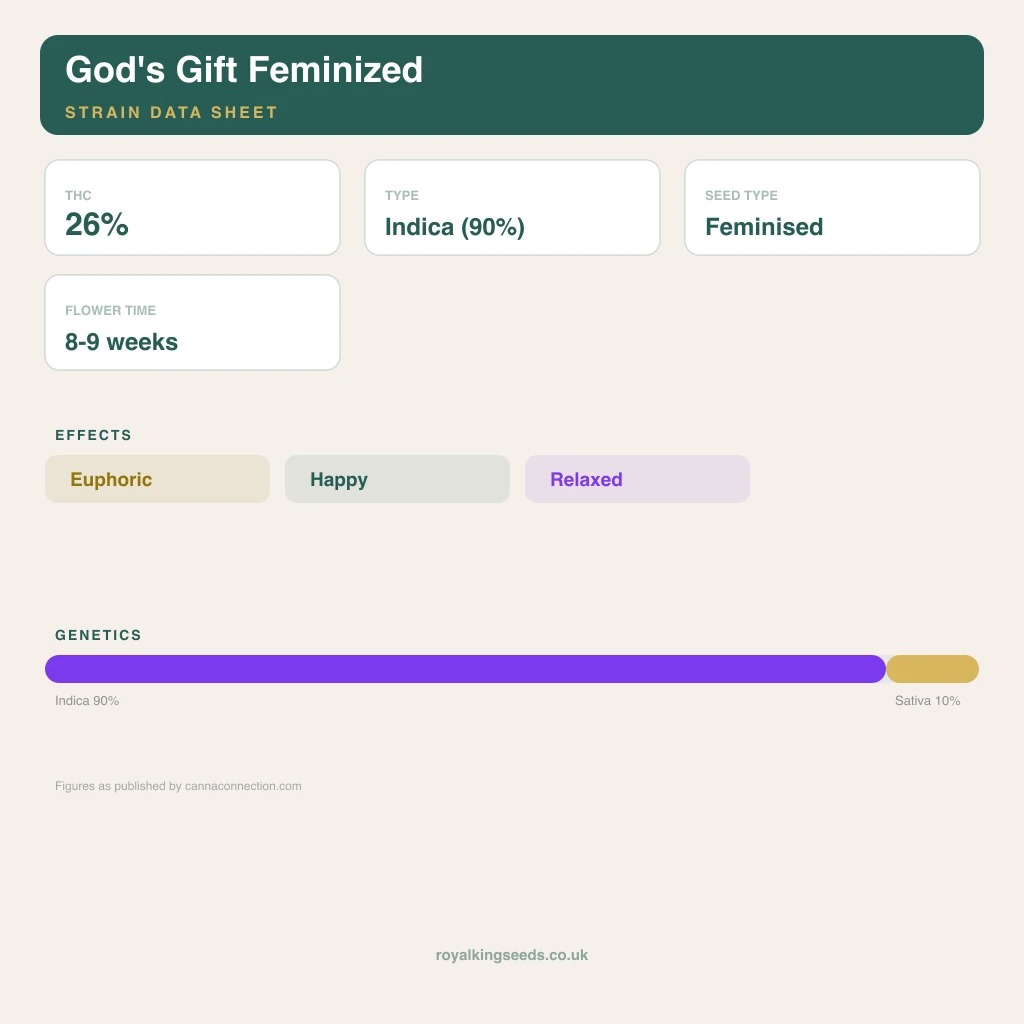1024x1024 pixels.
Task: Click the God's Gift Feminized title
Action: coord(244,70)
